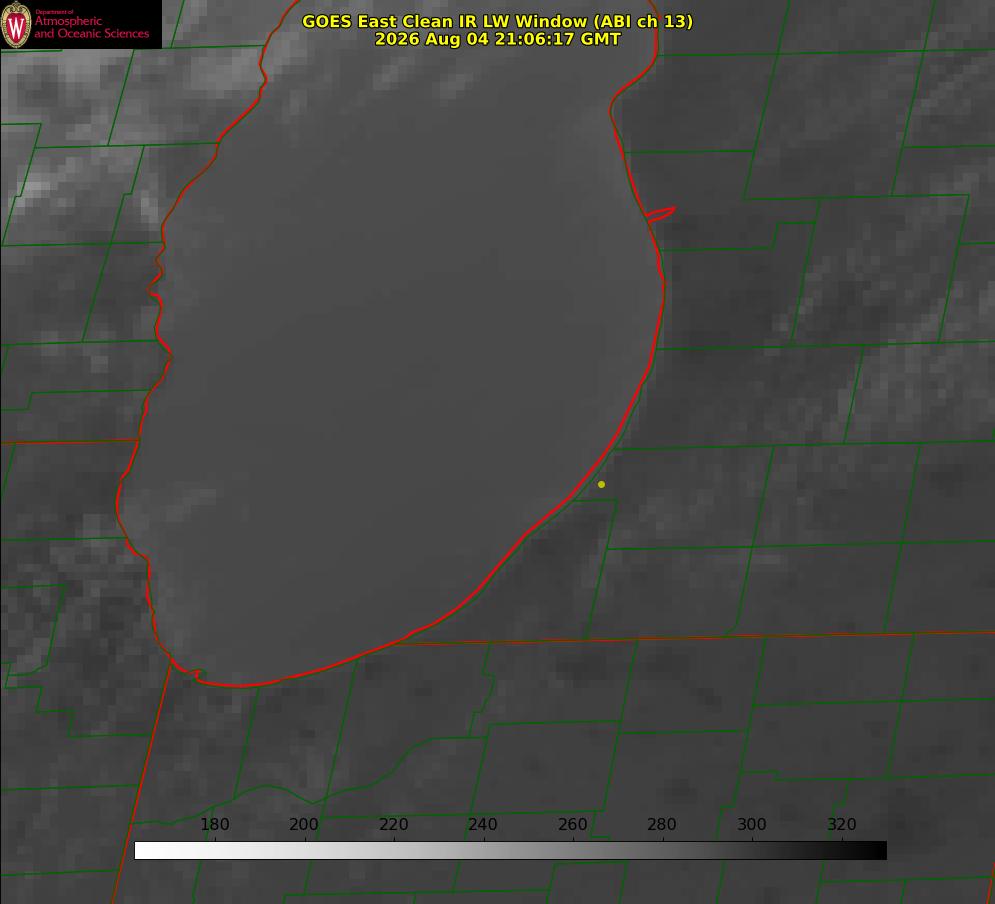The image size is (995, 904).
Task: Click the 320 value on the colorbar
Action: [x=842, y=824]
